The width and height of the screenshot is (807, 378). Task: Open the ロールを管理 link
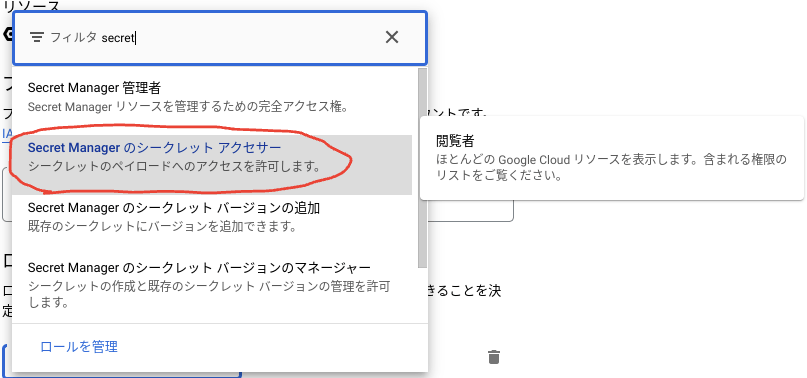[79, 347]
